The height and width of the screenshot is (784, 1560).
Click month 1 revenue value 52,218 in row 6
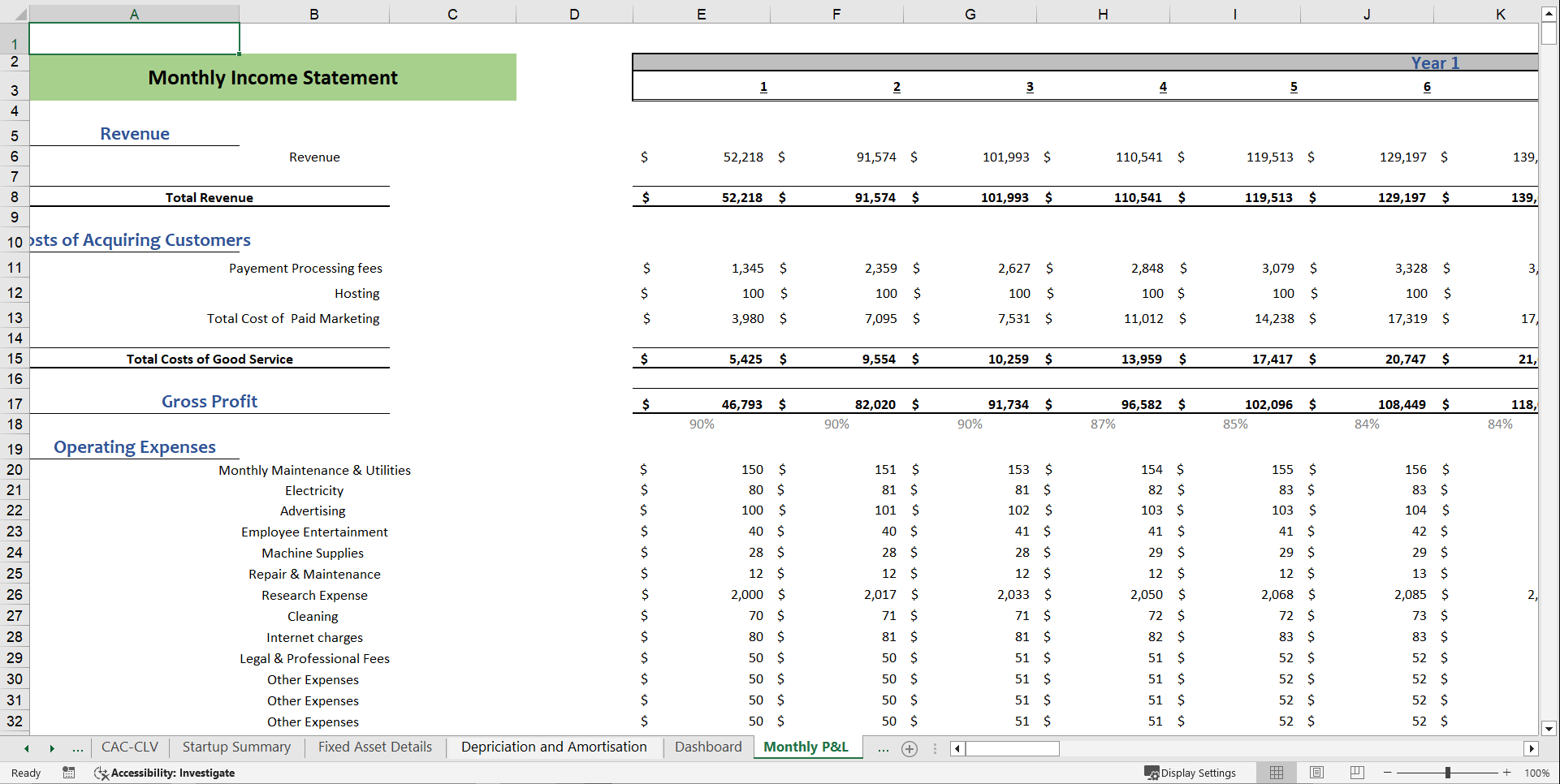pos(743,157)
